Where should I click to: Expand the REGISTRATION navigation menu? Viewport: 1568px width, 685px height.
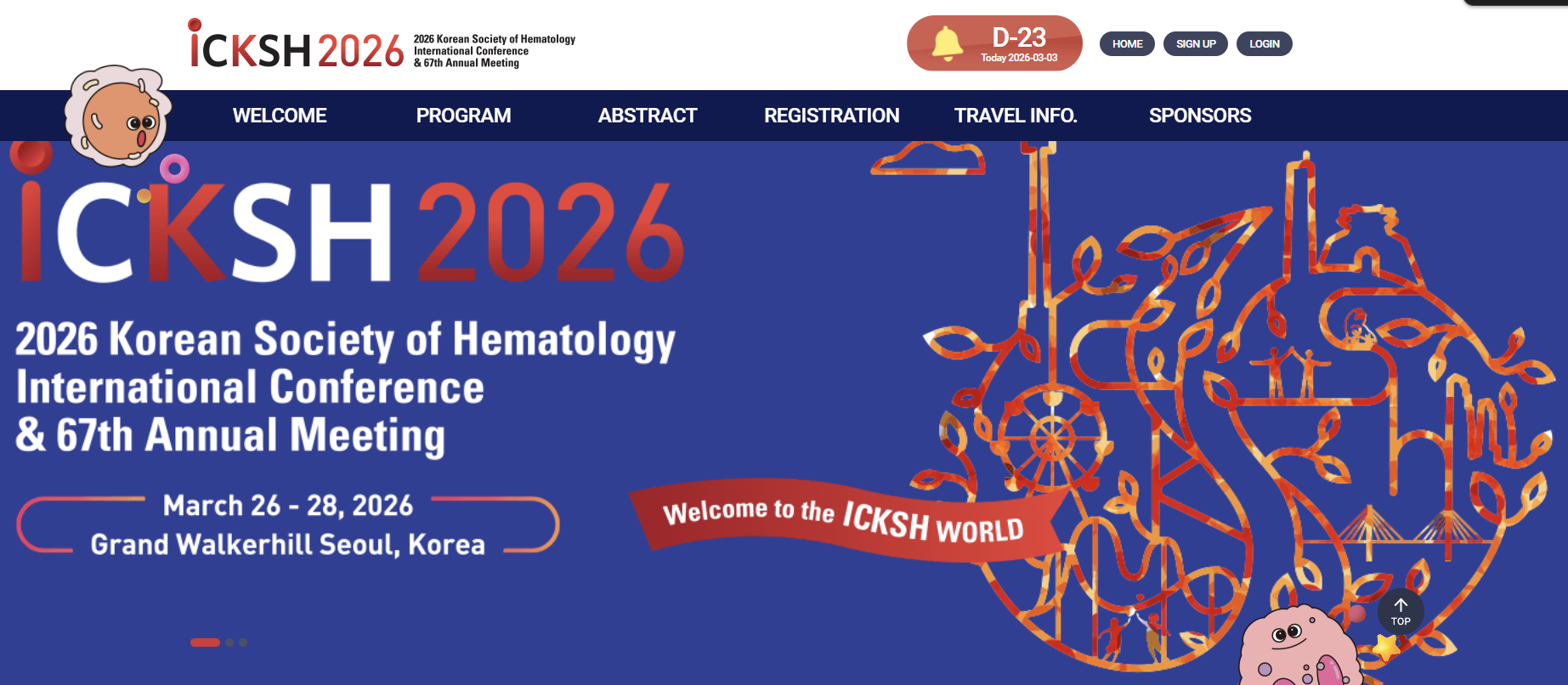(831, 116)
